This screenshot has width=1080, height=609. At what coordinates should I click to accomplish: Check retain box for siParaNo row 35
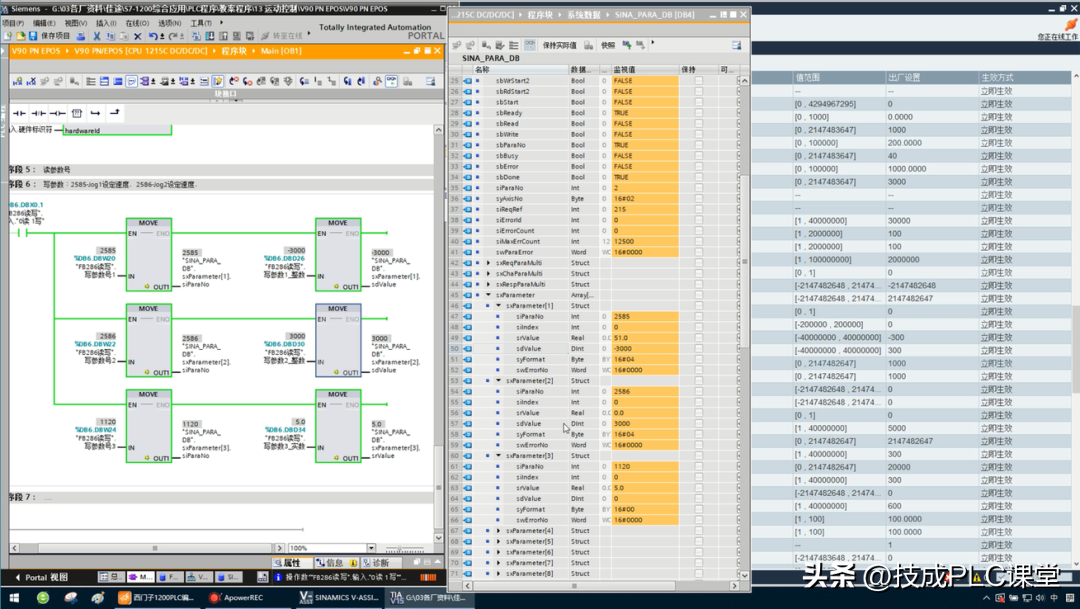pyautogui.click(x=698, y=188)
